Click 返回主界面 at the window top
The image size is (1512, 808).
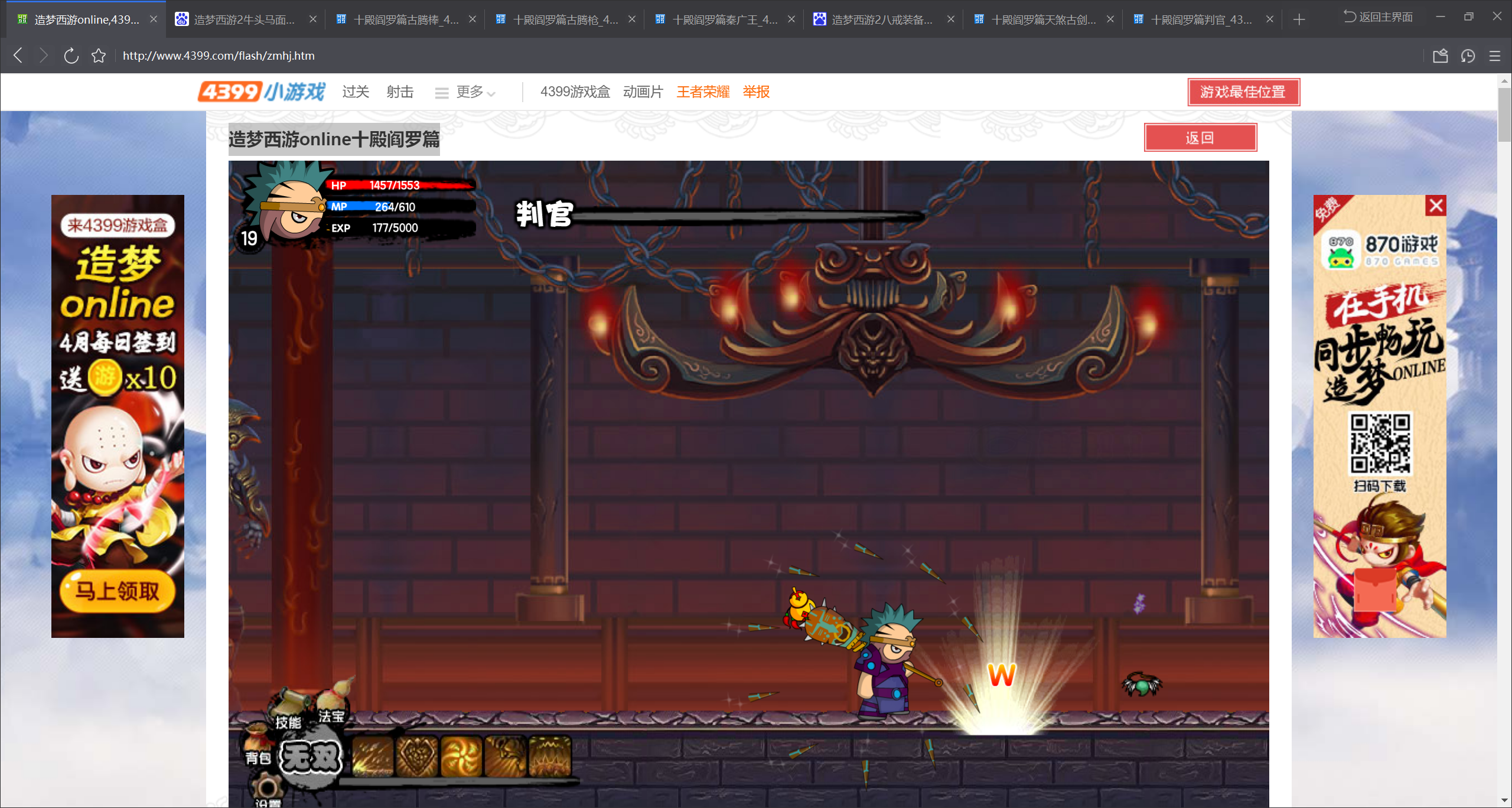[1379, 17]
